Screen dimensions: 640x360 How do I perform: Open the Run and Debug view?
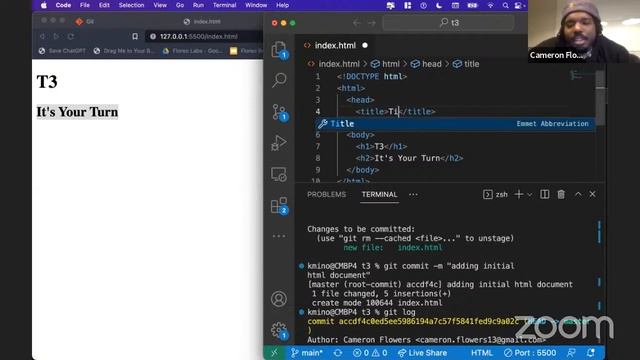[x=279, y=143]
